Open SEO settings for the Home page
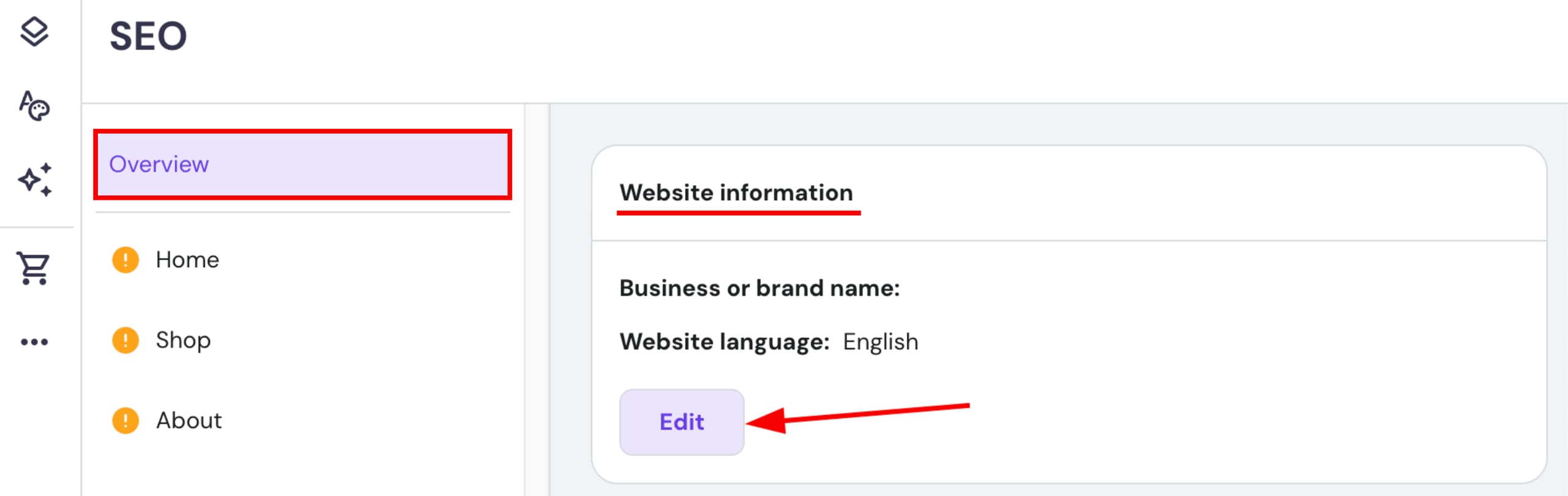1568x496 pixels. (x=187, y=259)
